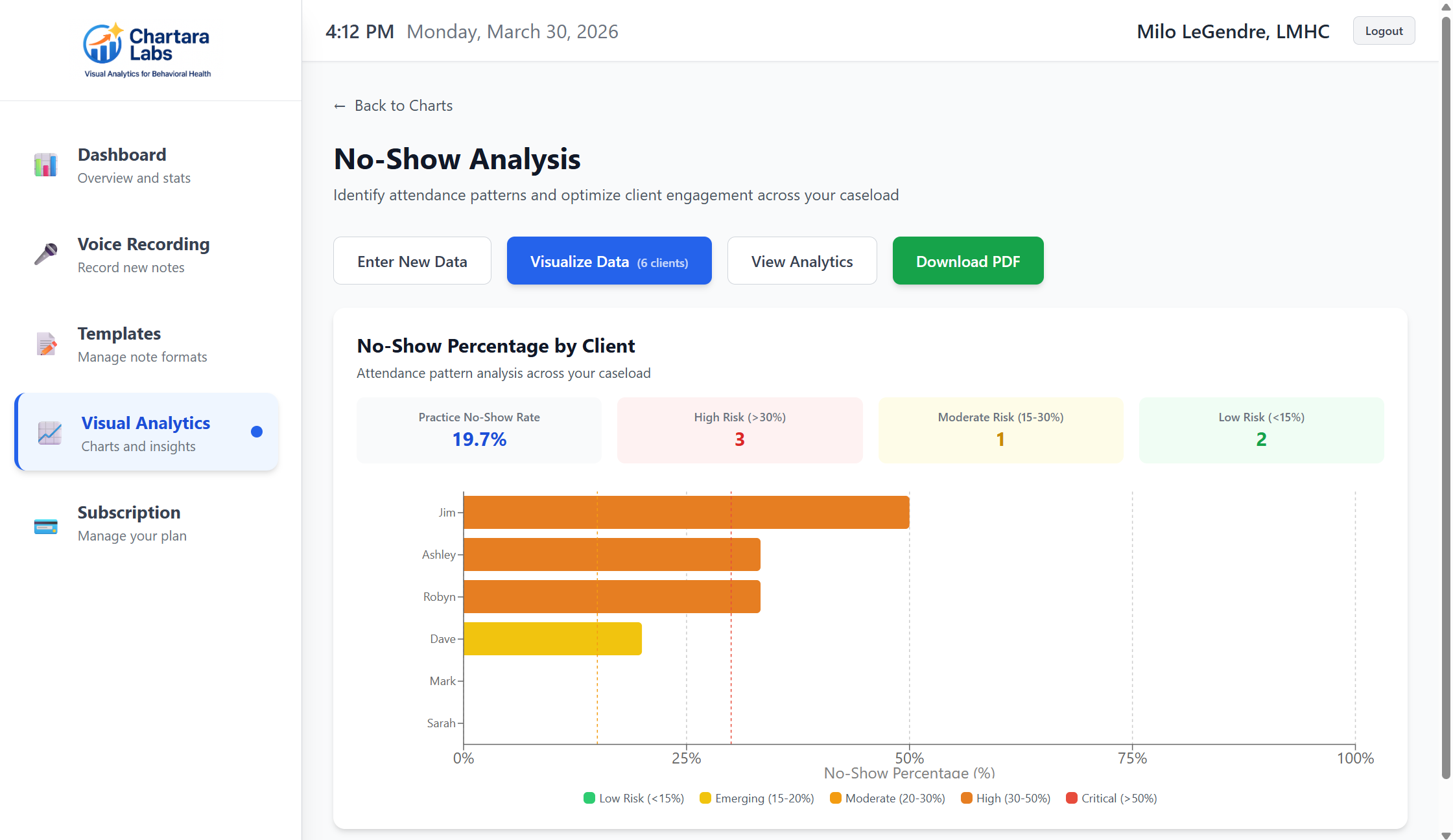Switch to View Analytics
The width and height of the screenshot is (1453, 840).
(802, 261)
